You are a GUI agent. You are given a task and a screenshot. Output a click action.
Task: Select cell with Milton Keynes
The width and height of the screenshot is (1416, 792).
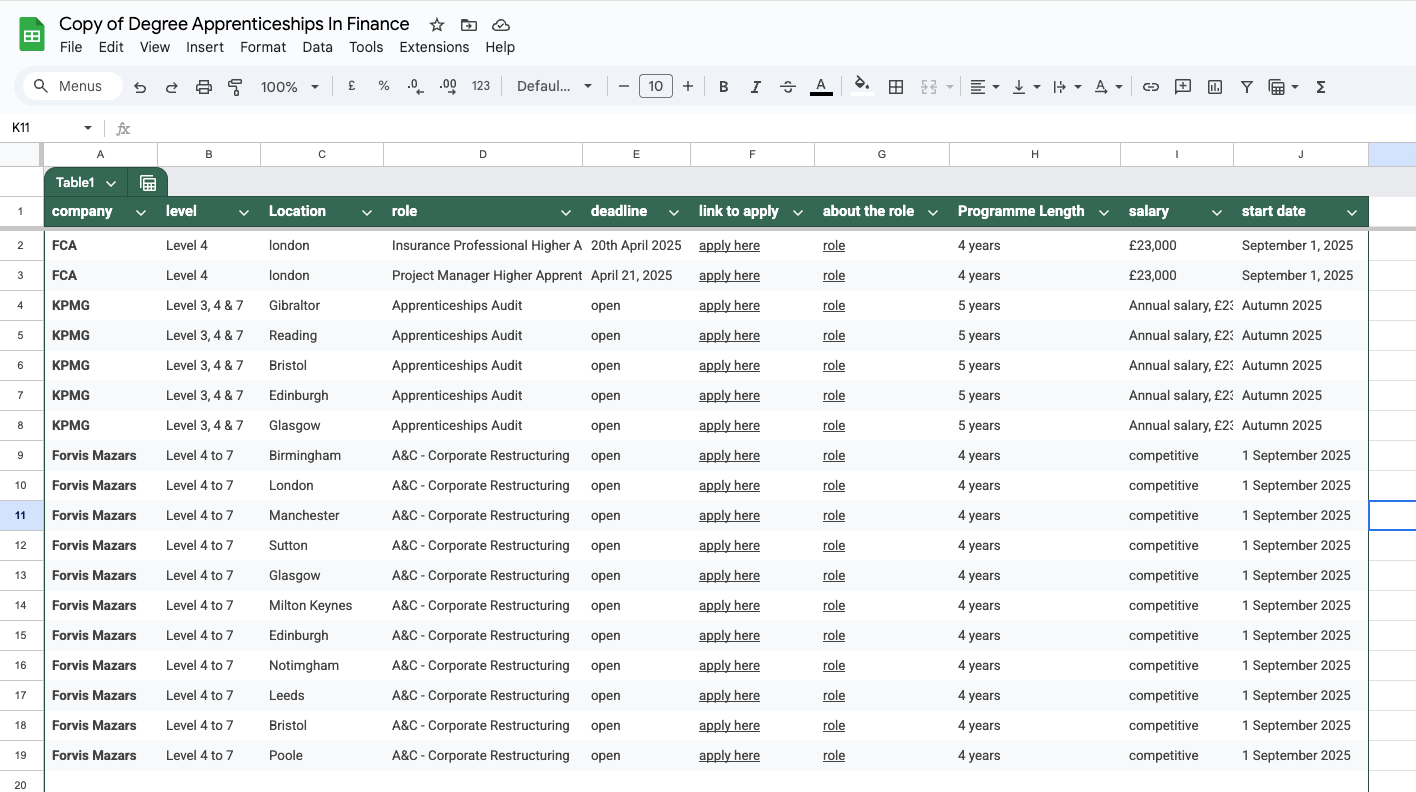click(x=322, y=605)
